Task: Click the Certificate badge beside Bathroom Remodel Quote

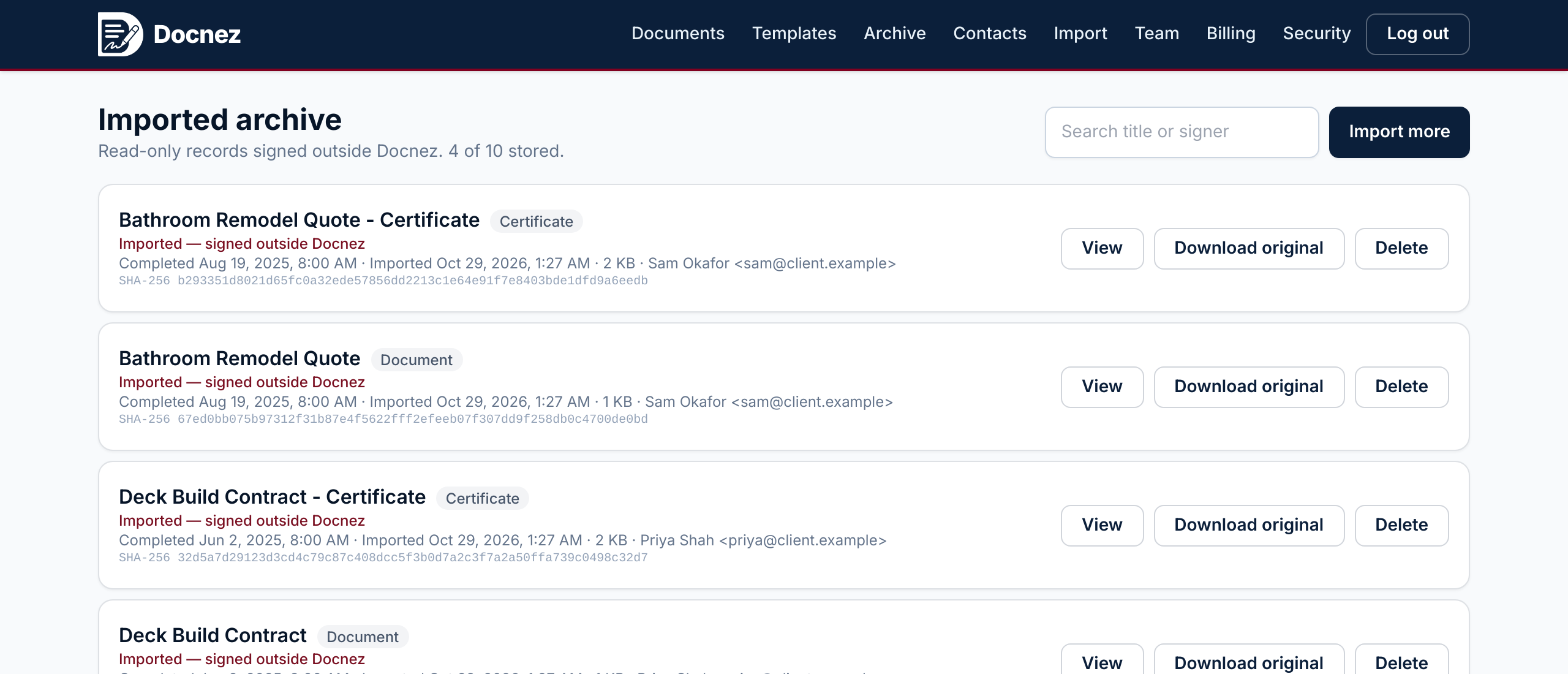Action: (x=536, y=221)
